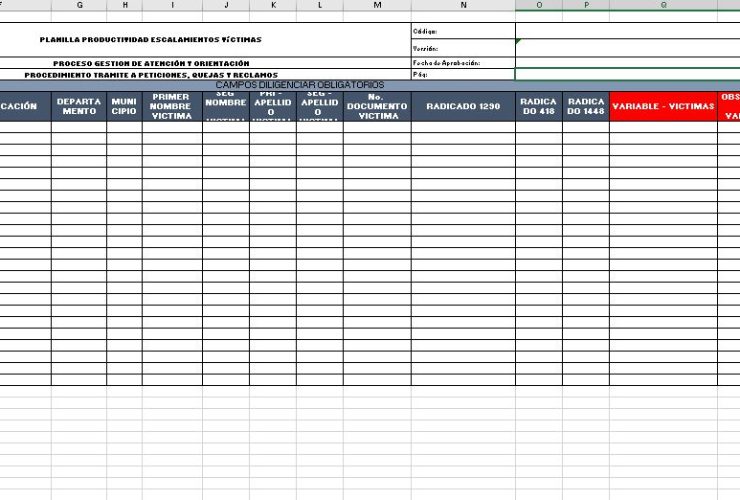
Task: Select column H header
Action: click(125, 5)
